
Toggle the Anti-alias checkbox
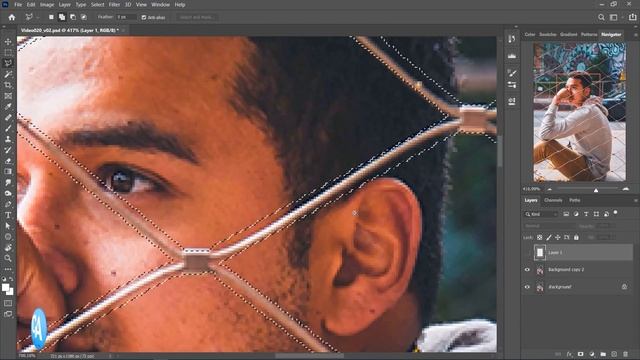pos(144,18)
